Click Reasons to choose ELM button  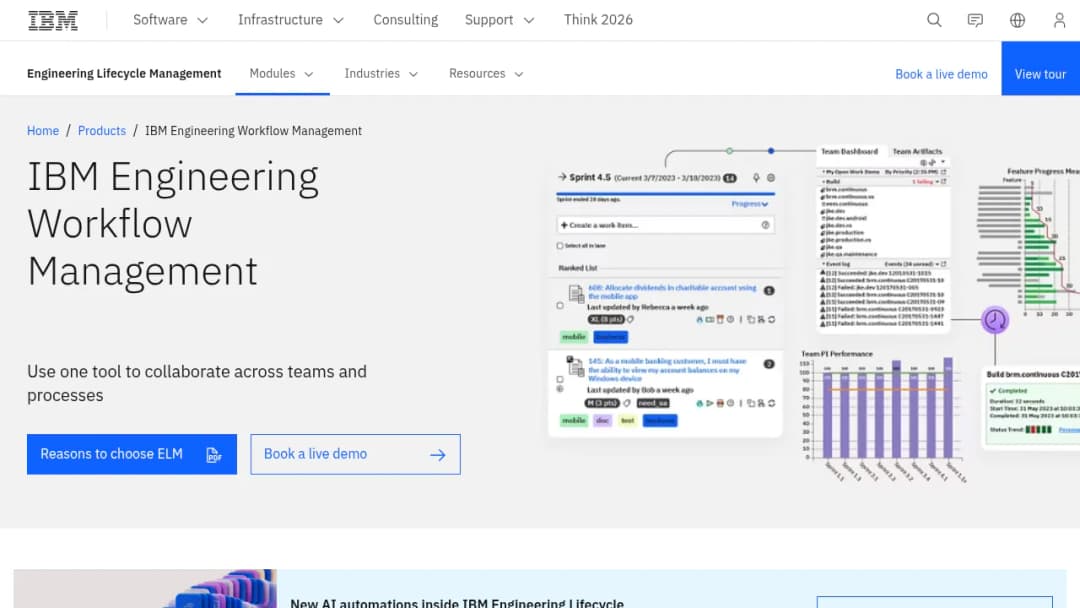click(x=132, y=454)
